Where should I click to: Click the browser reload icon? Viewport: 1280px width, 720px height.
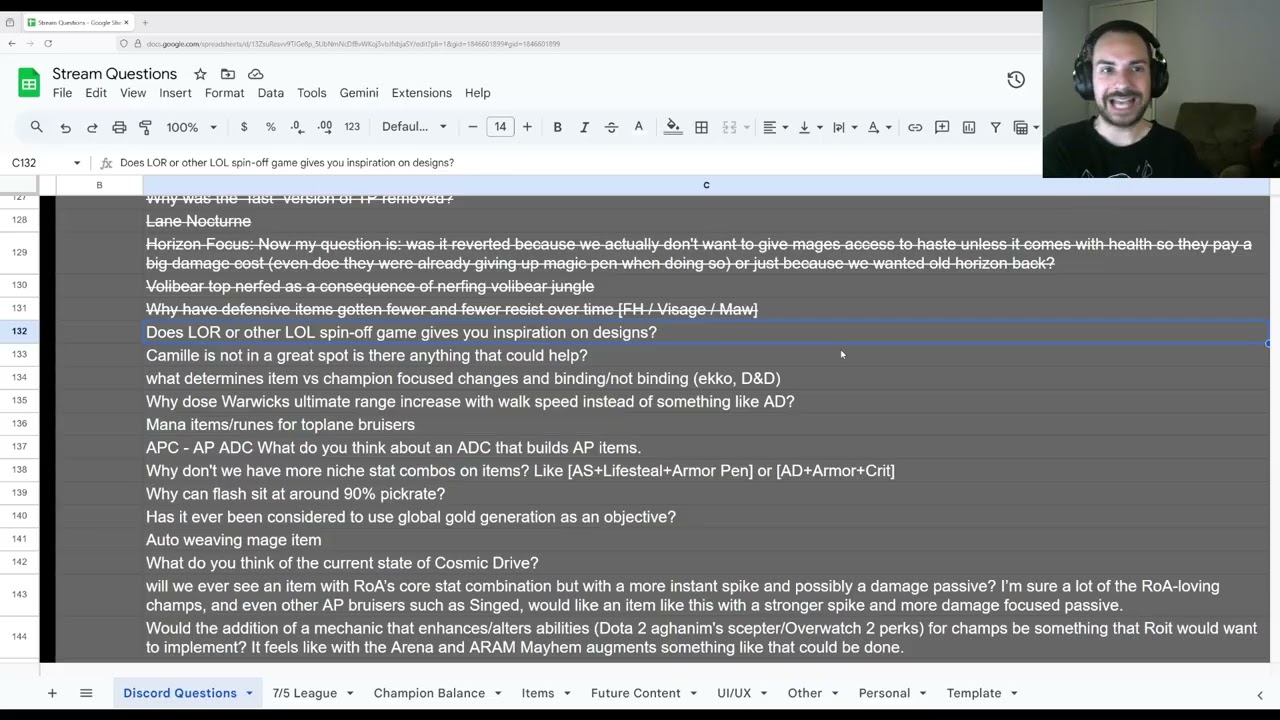pyautogui.click(x=48, y=43)
